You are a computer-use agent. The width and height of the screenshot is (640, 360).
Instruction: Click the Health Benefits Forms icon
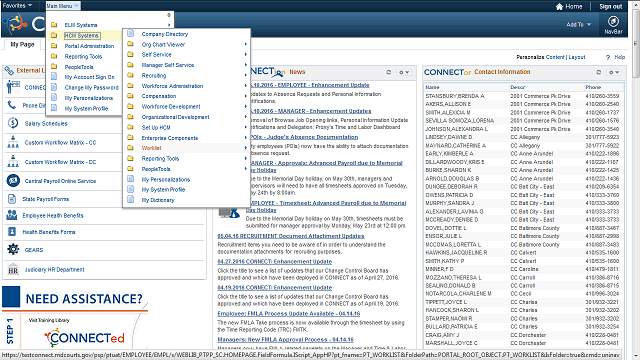[12, 231]
